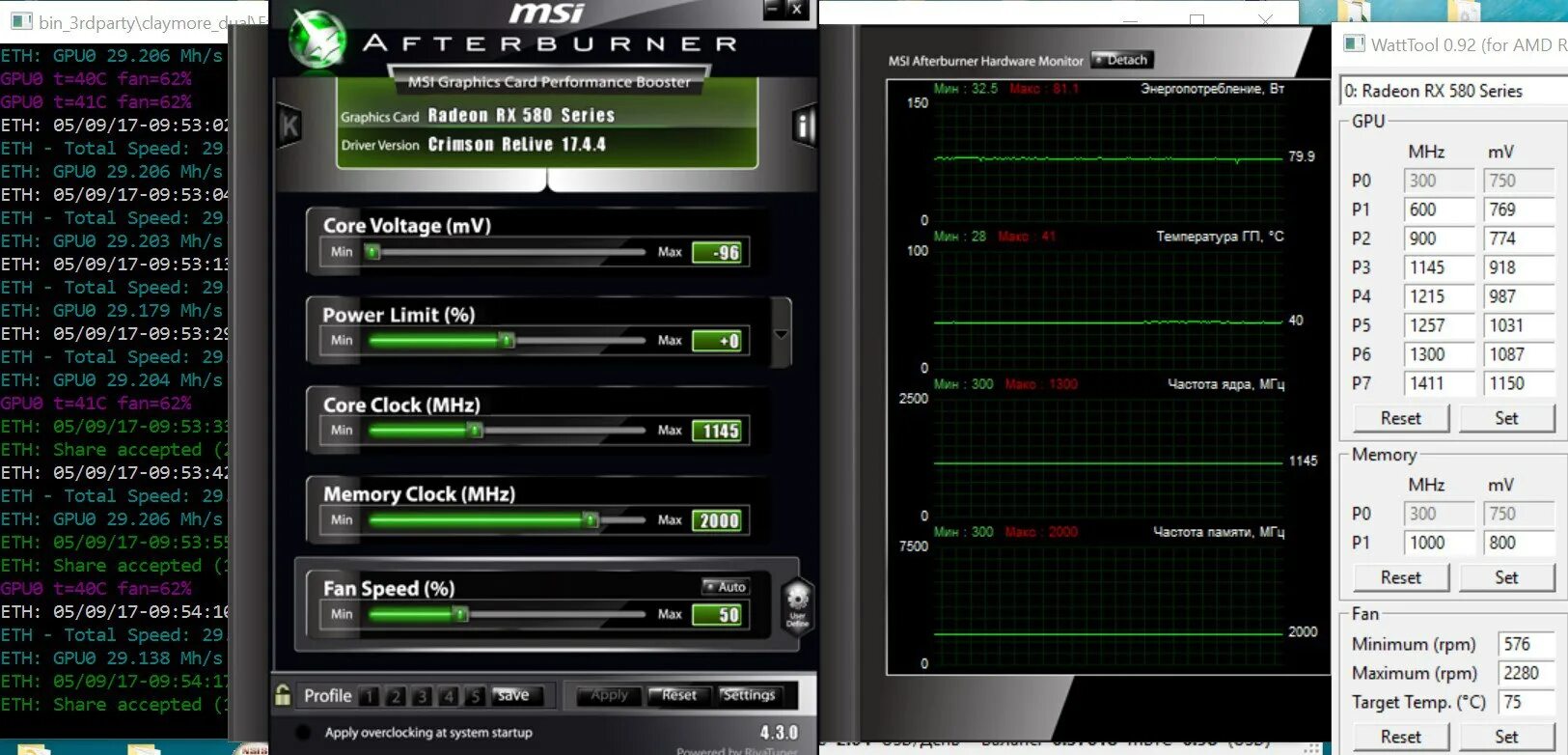Click the console line 'ETH: GPU0 29.179 Mh/s'
The image size is (1568, 755).
112,311
